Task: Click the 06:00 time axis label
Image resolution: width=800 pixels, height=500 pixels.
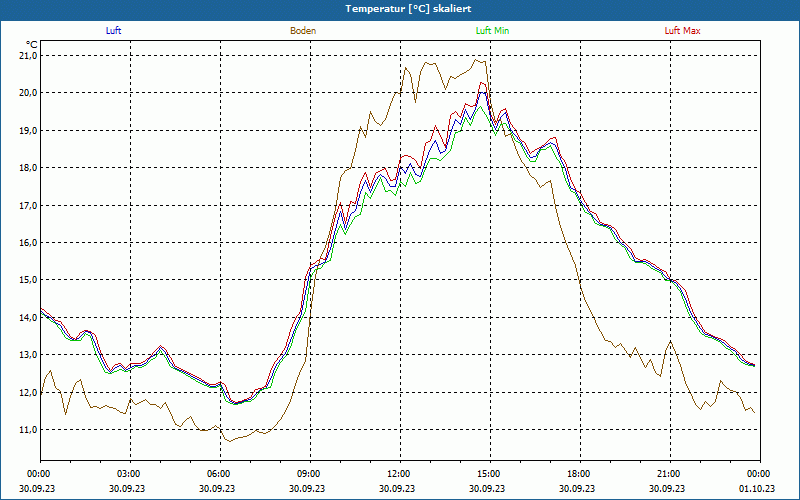Action: click(217, 474)
